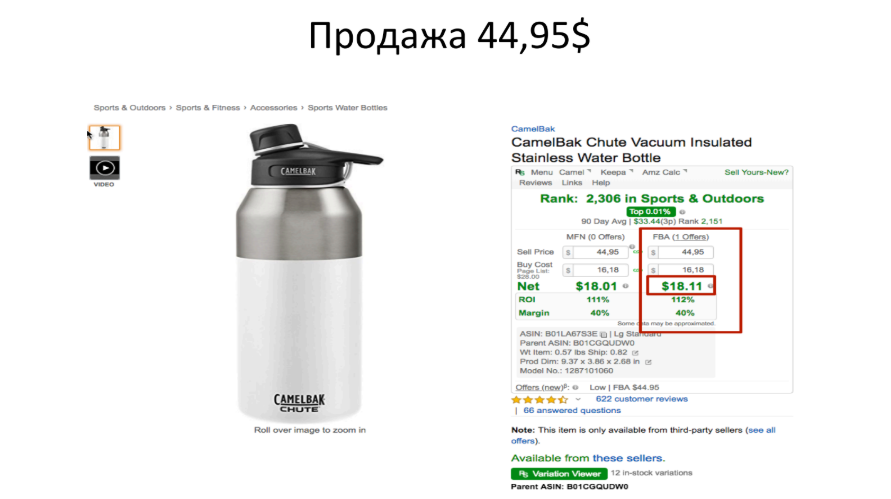Expand the Amz Calc dropdown

664,172
